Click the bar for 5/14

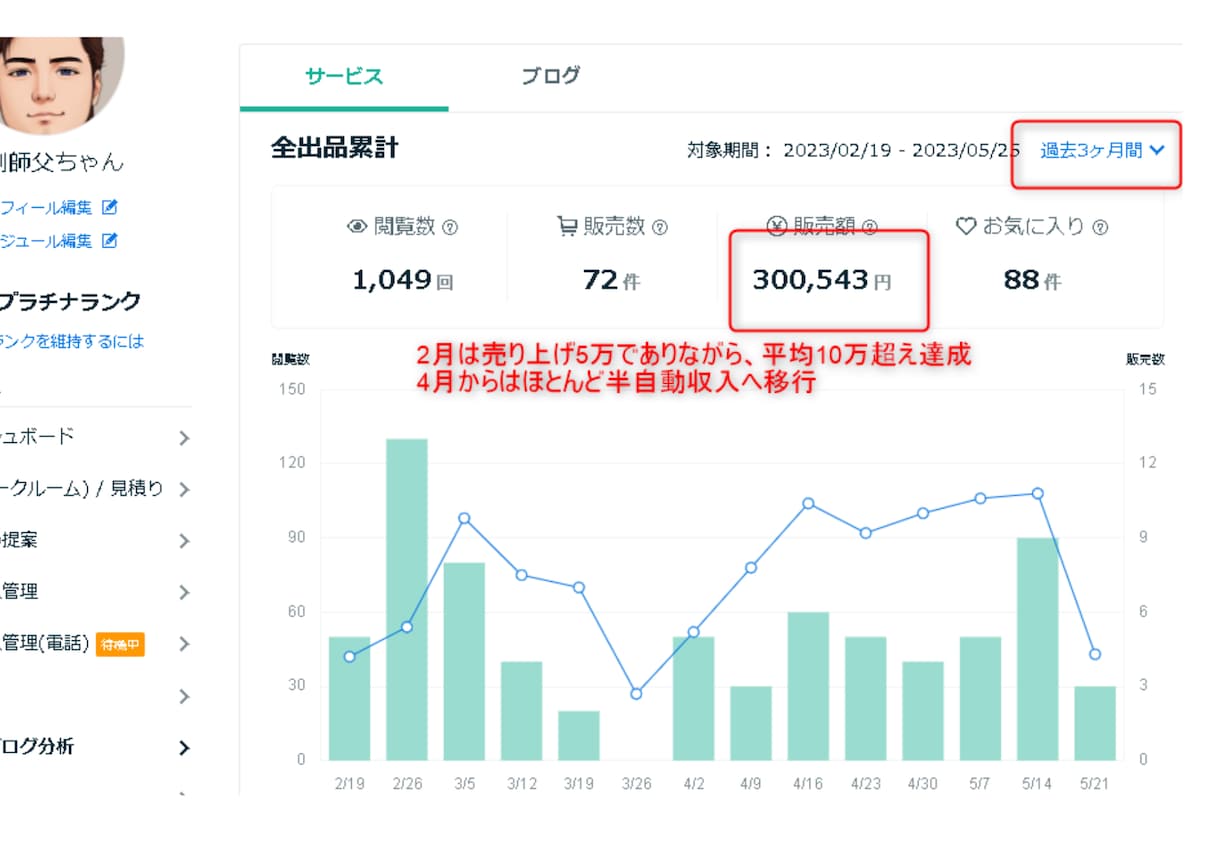[1038, 649]
